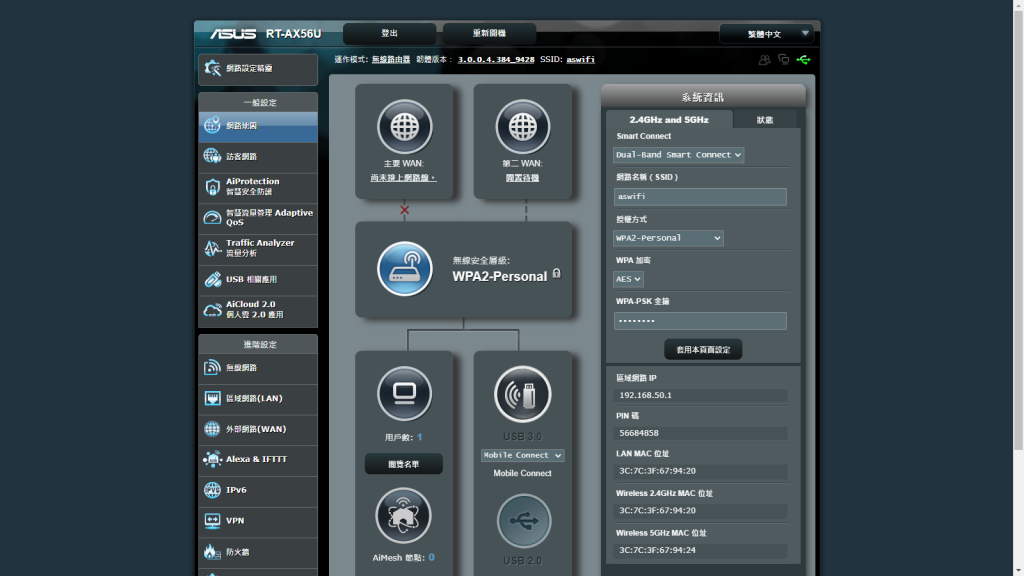Open the Smart Connect dropdown
The image size is (1024, 576).
pos(678,155)
